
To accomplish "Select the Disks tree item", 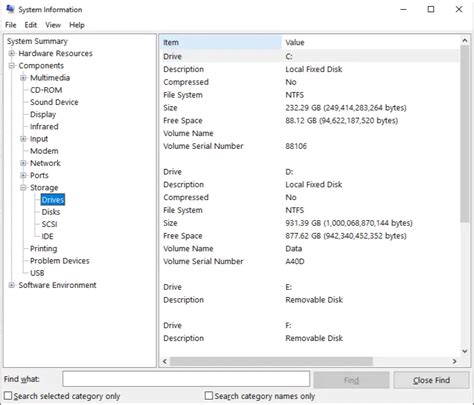I will click(x=51, y=212).
